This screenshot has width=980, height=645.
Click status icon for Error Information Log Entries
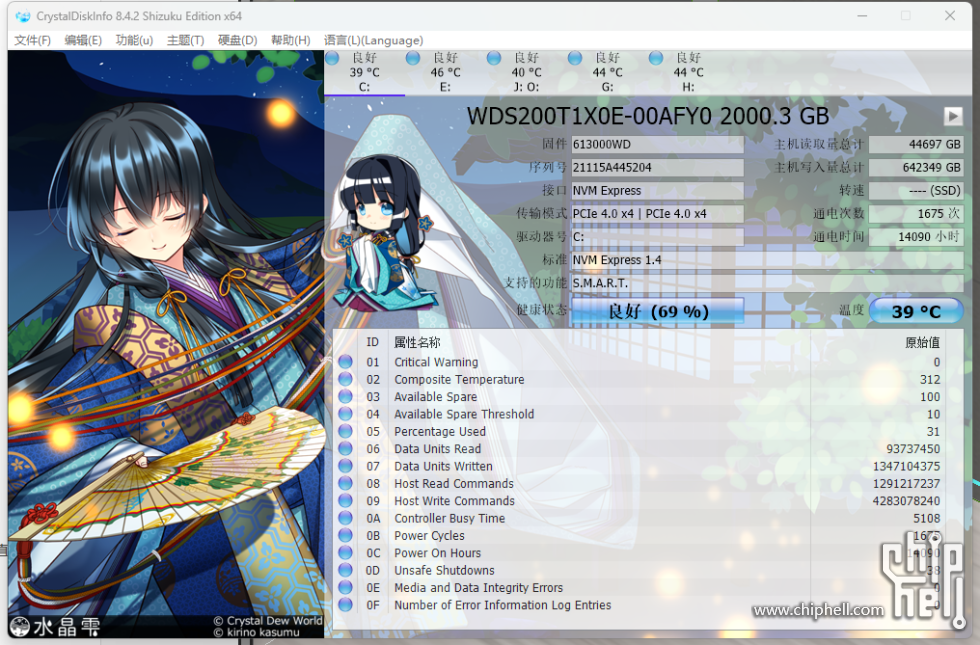[346, 605]
